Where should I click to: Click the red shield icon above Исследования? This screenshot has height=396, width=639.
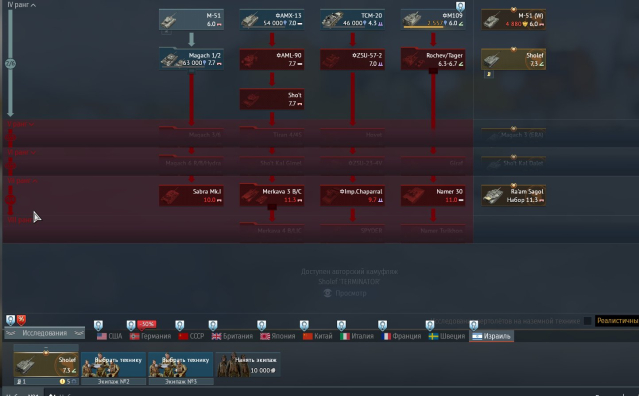click(x=21, y=320)
